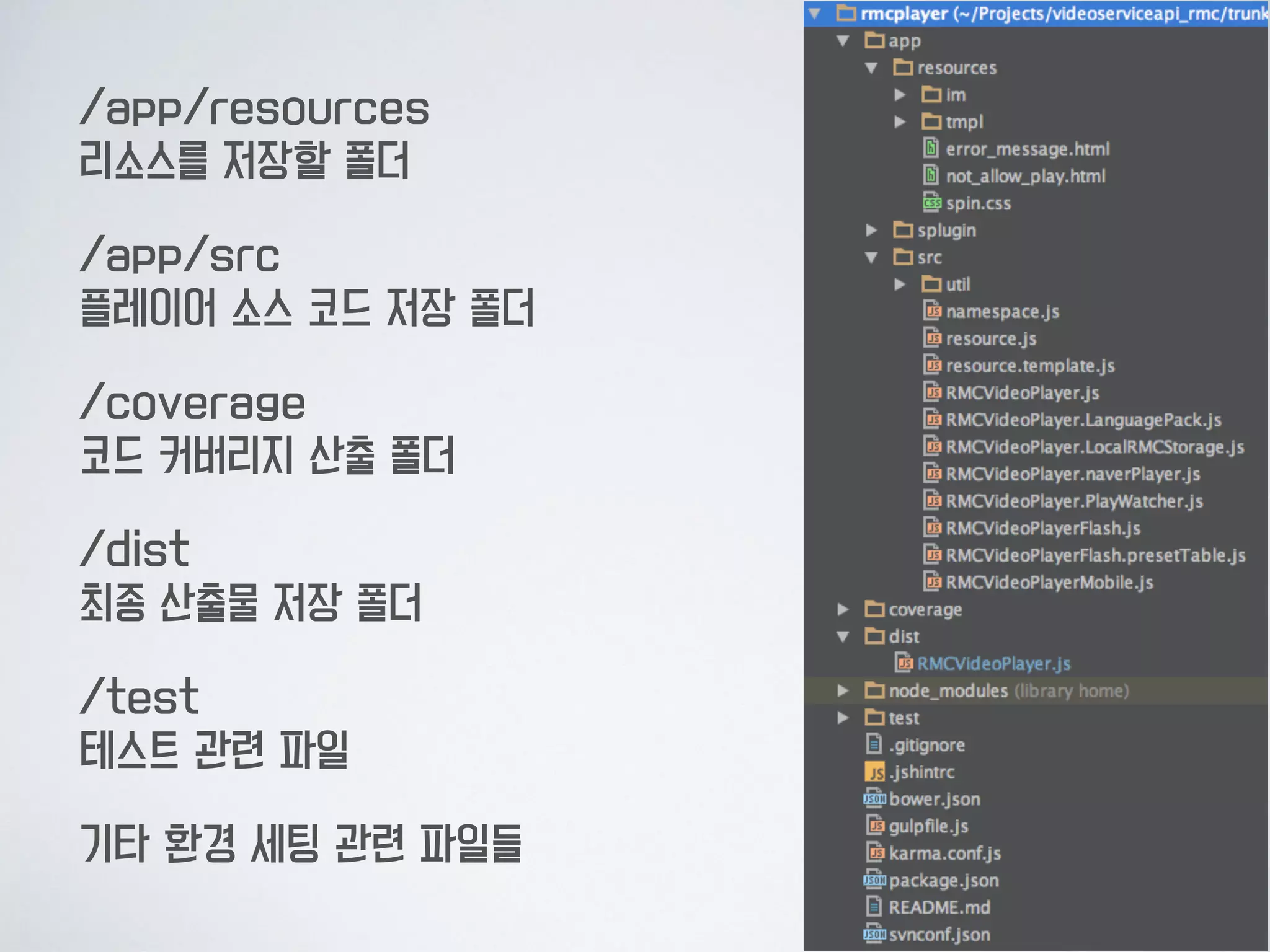Select the node_modules (library home) row

click(x=1036, y=690)
